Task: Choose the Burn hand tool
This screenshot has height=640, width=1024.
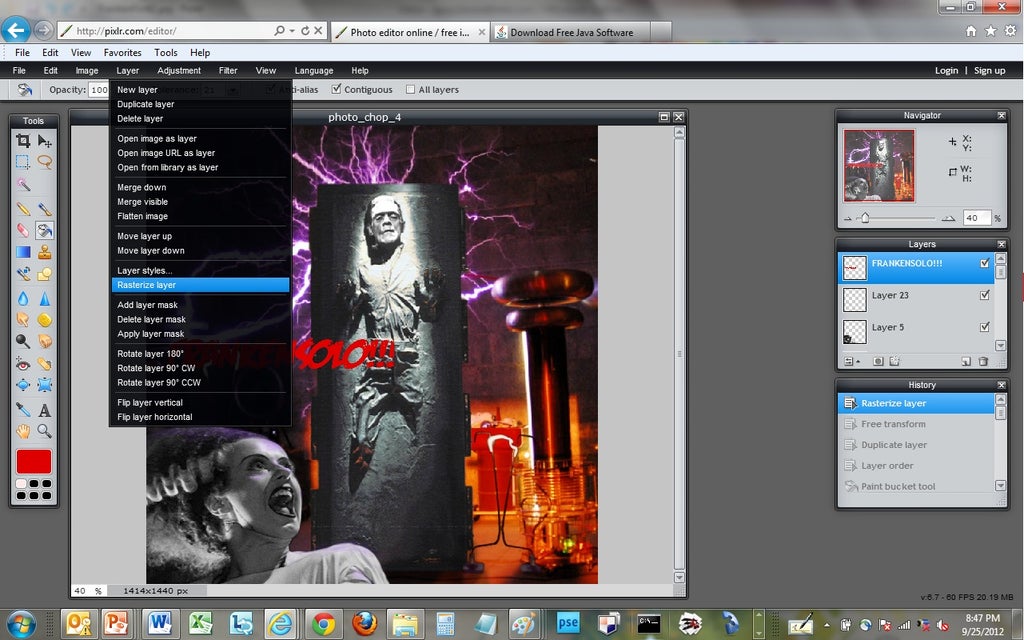Action: pos(44,341)
